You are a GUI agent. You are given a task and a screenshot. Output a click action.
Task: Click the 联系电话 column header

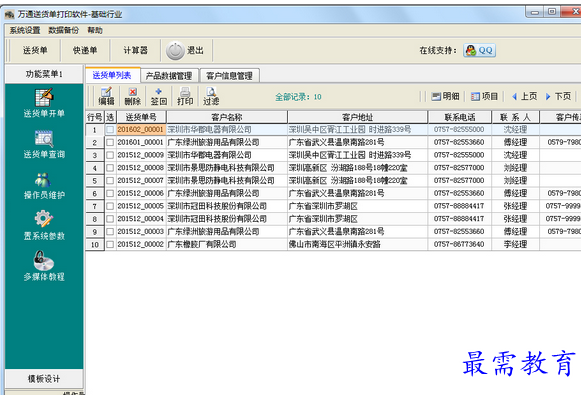click(x=460, y=117)
